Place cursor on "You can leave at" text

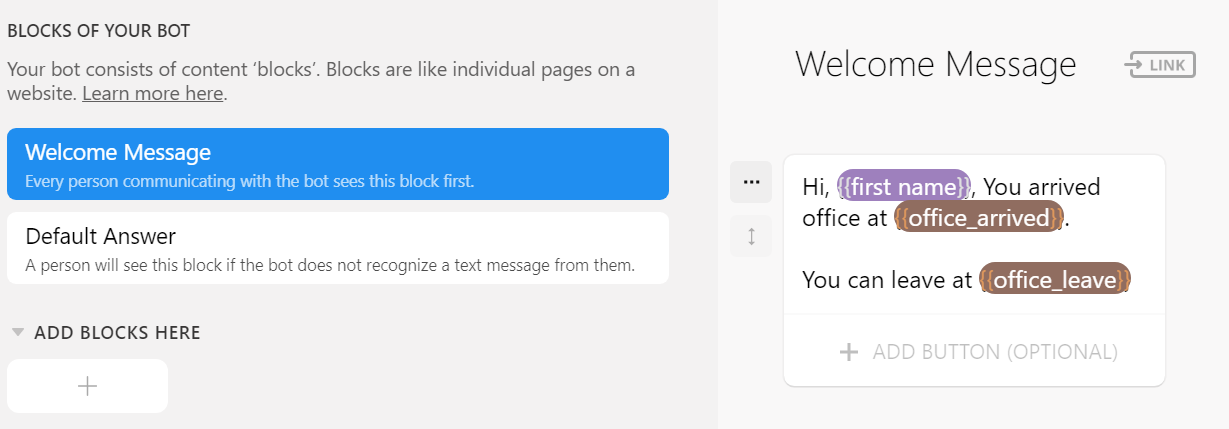click(x=886, y=279)
